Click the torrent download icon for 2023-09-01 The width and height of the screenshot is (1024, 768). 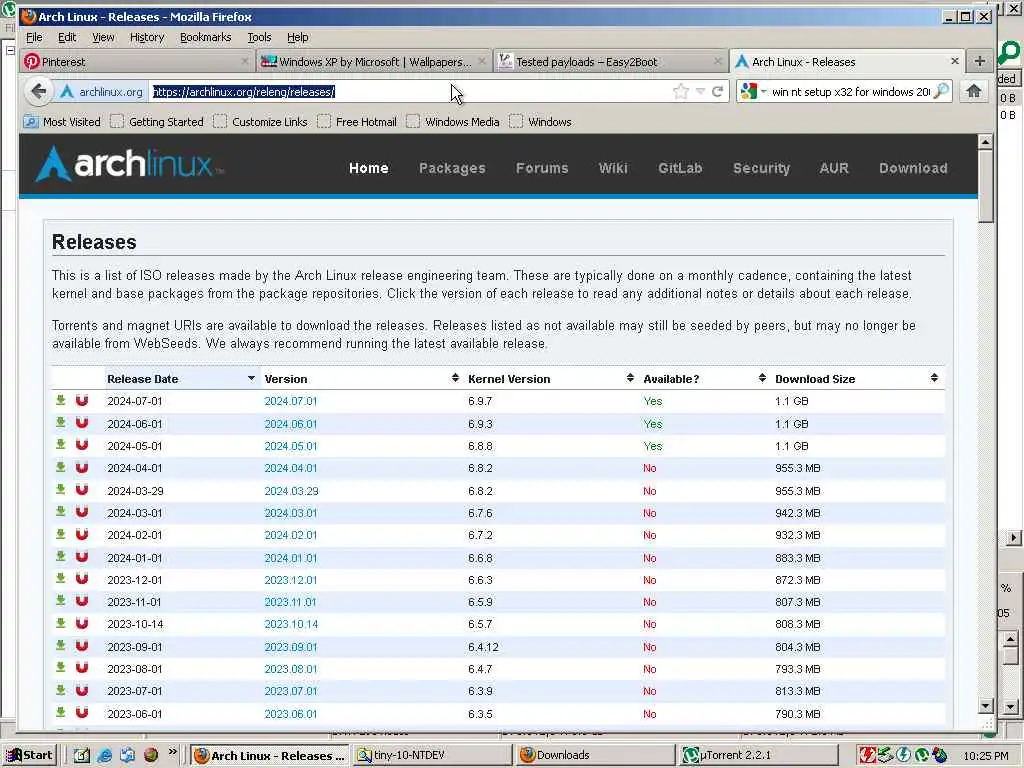point(61,646)
